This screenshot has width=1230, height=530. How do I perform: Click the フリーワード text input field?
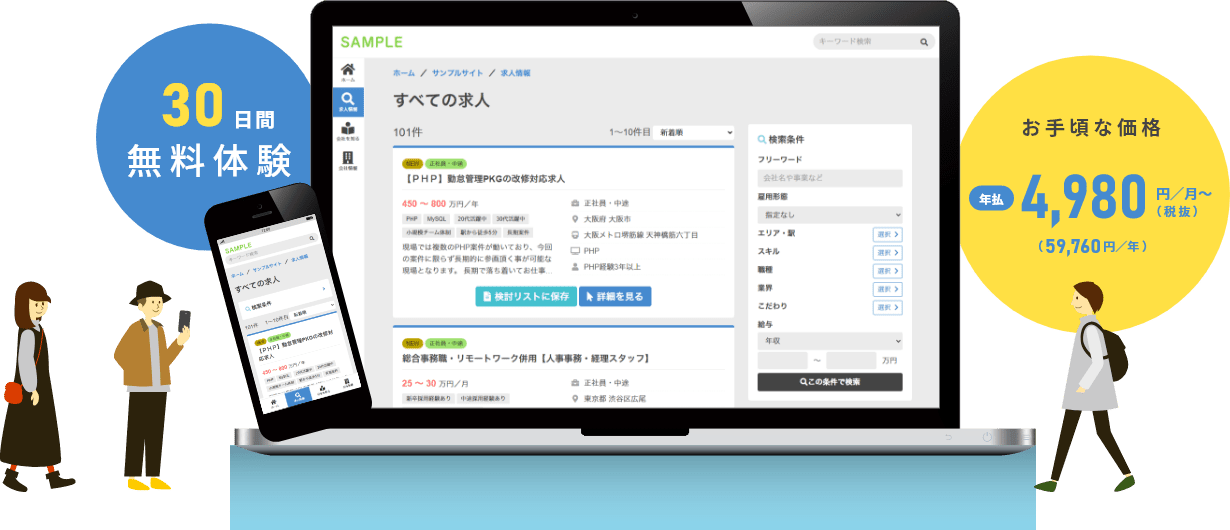click(x=830, y=178)
